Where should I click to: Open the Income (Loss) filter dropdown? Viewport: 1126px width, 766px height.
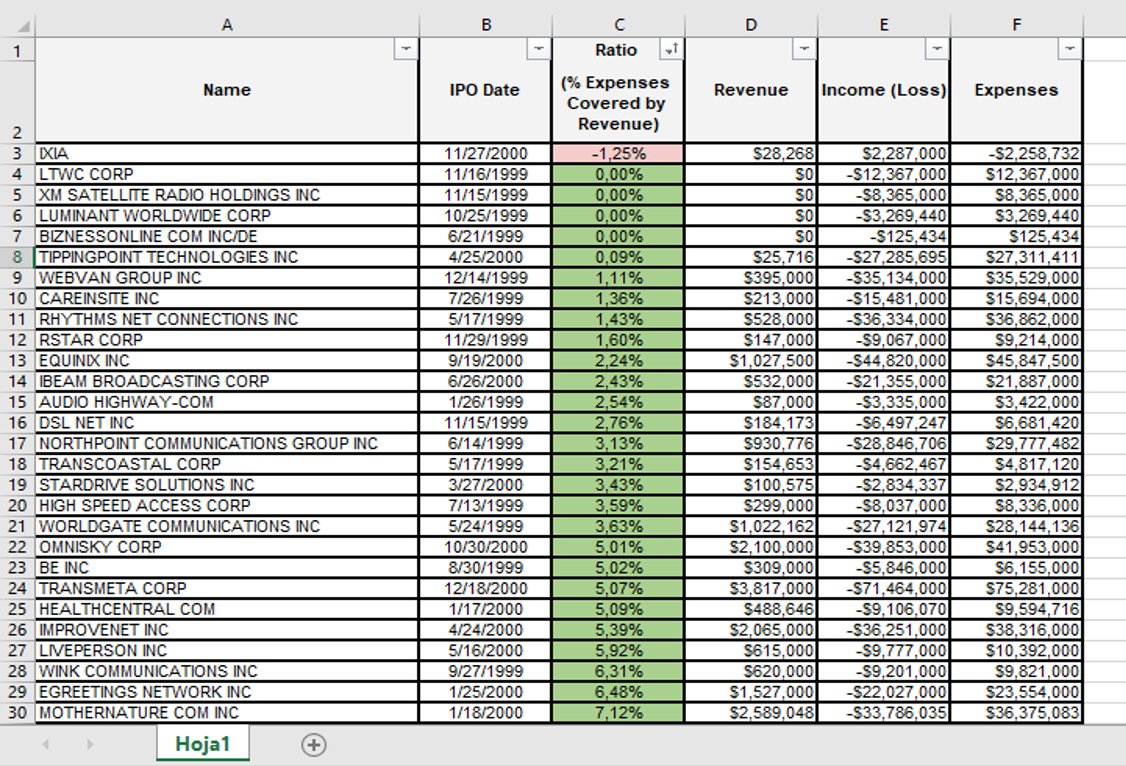(937, 49)
